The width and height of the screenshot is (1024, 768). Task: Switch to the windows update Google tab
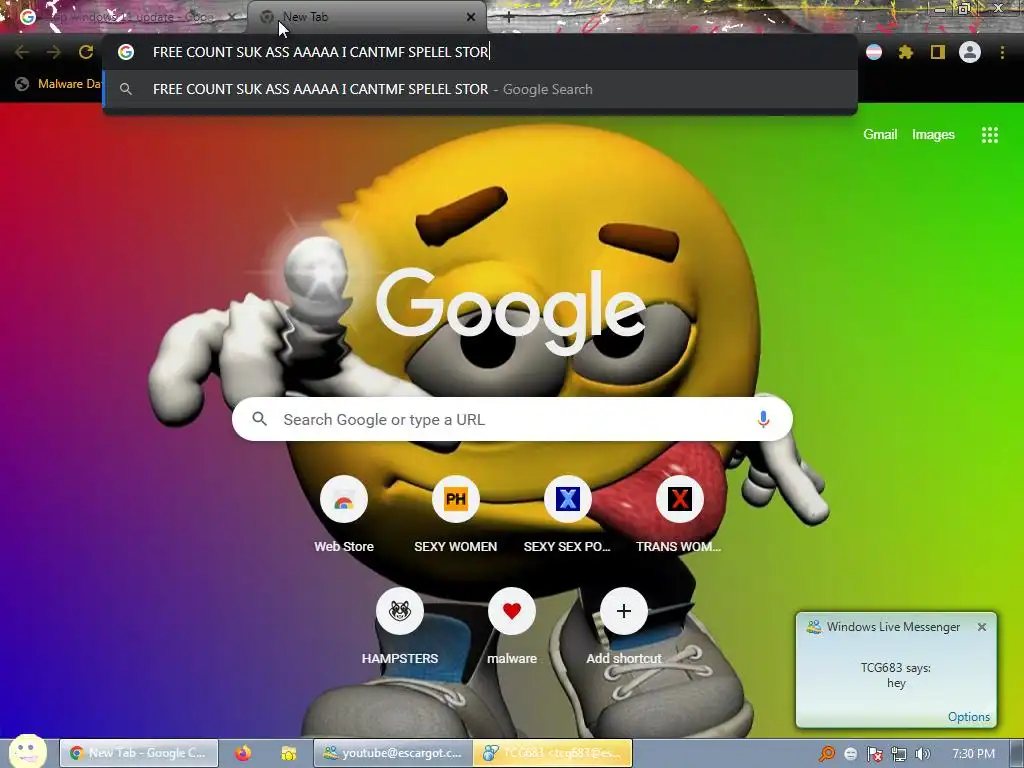point(124,17)
